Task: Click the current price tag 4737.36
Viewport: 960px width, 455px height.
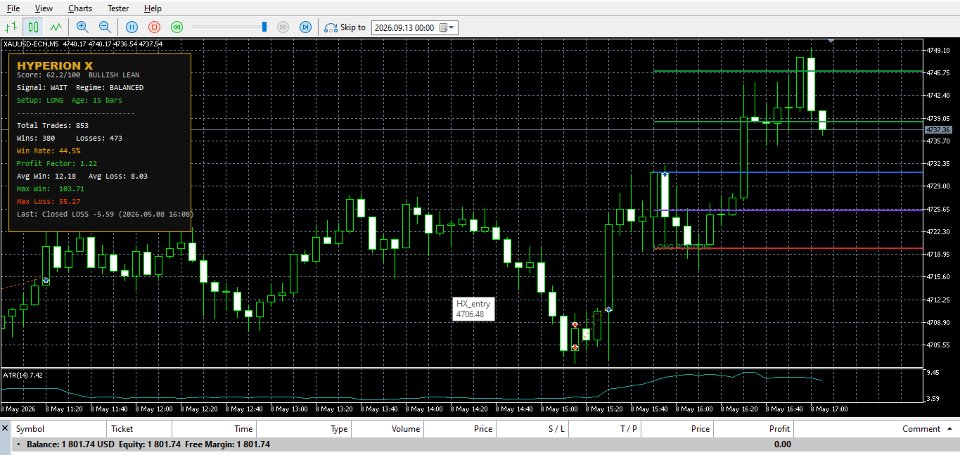Action: click(x=937, y=130)
